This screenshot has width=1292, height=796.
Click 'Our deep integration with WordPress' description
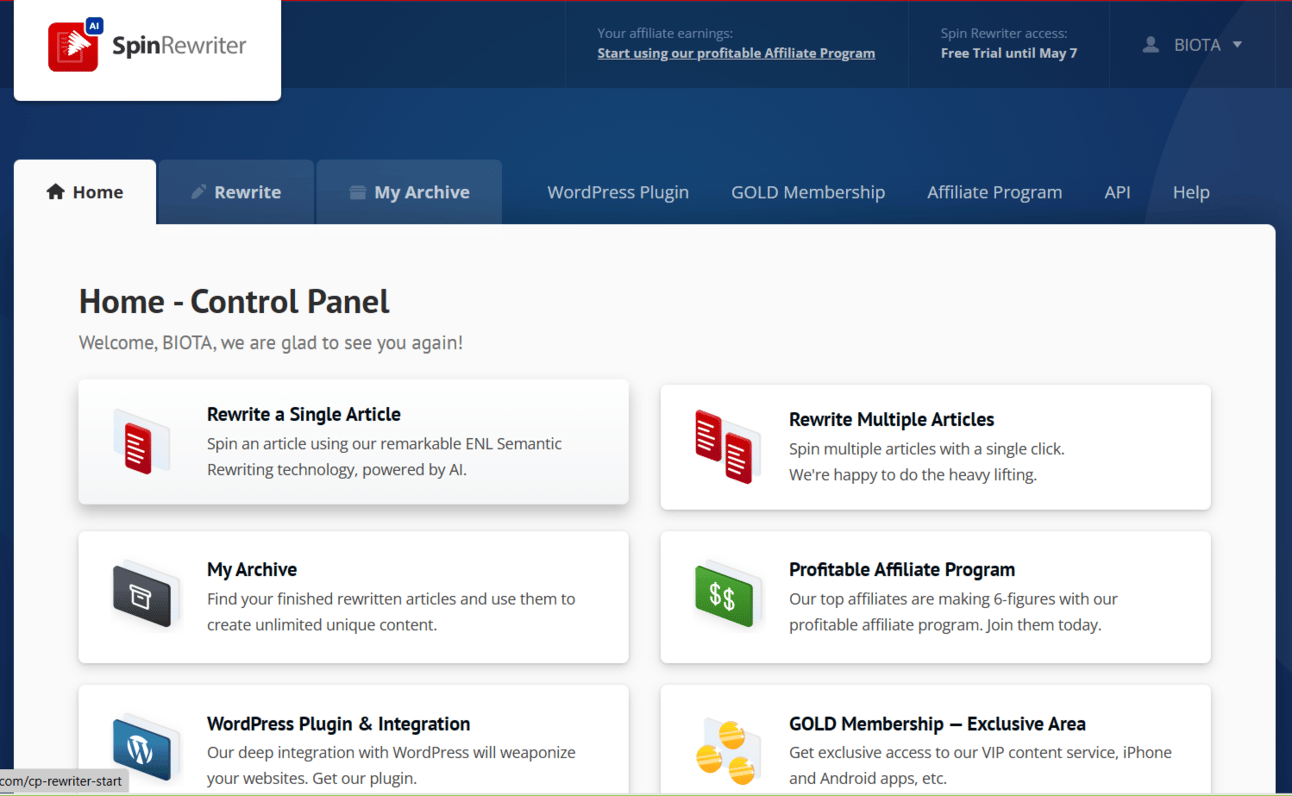(391, 765)
